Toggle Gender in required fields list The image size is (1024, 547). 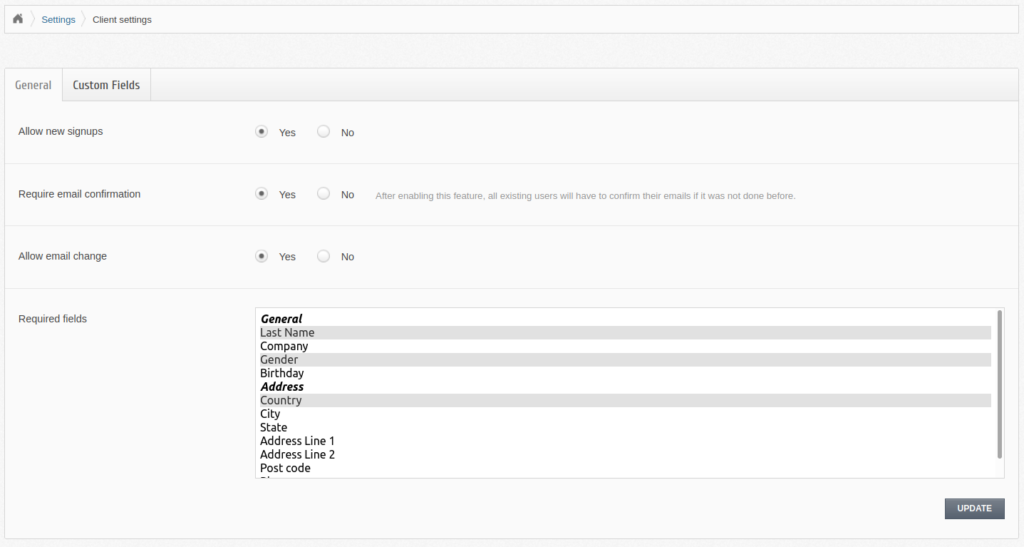(x=279, y=360)
